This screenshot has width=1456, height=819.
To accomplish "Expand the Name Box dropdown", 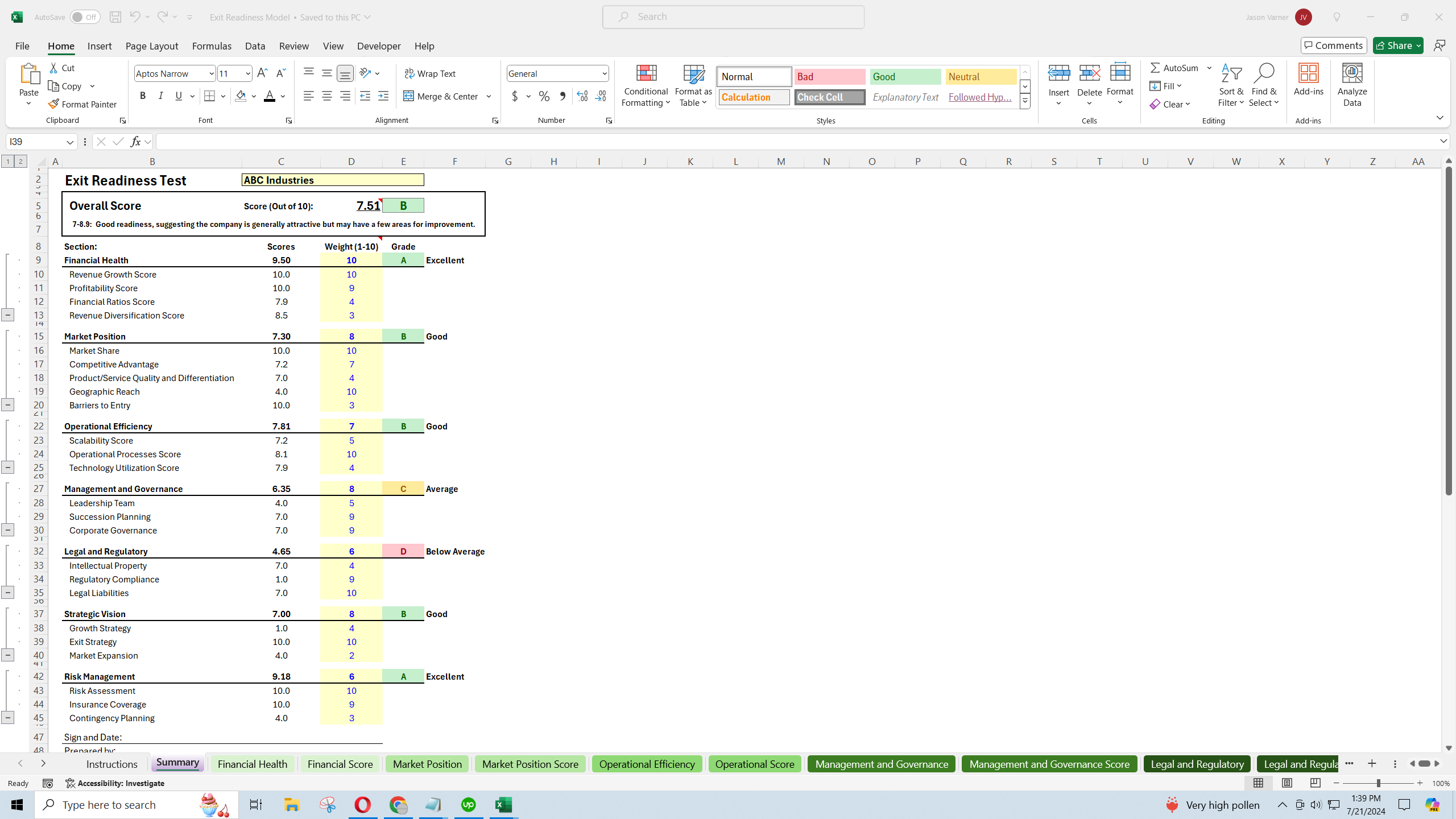I will (69, 142).
